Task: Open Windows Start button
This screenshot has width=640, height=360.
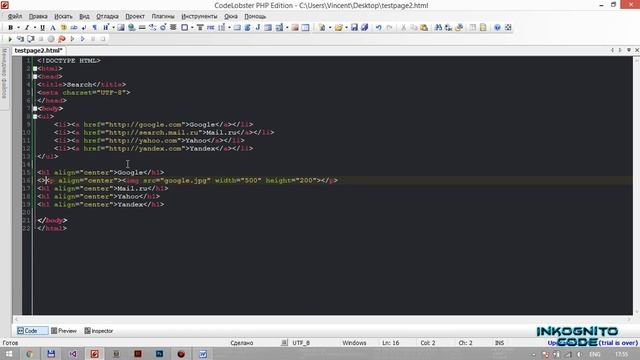Action: pos(8,354)
